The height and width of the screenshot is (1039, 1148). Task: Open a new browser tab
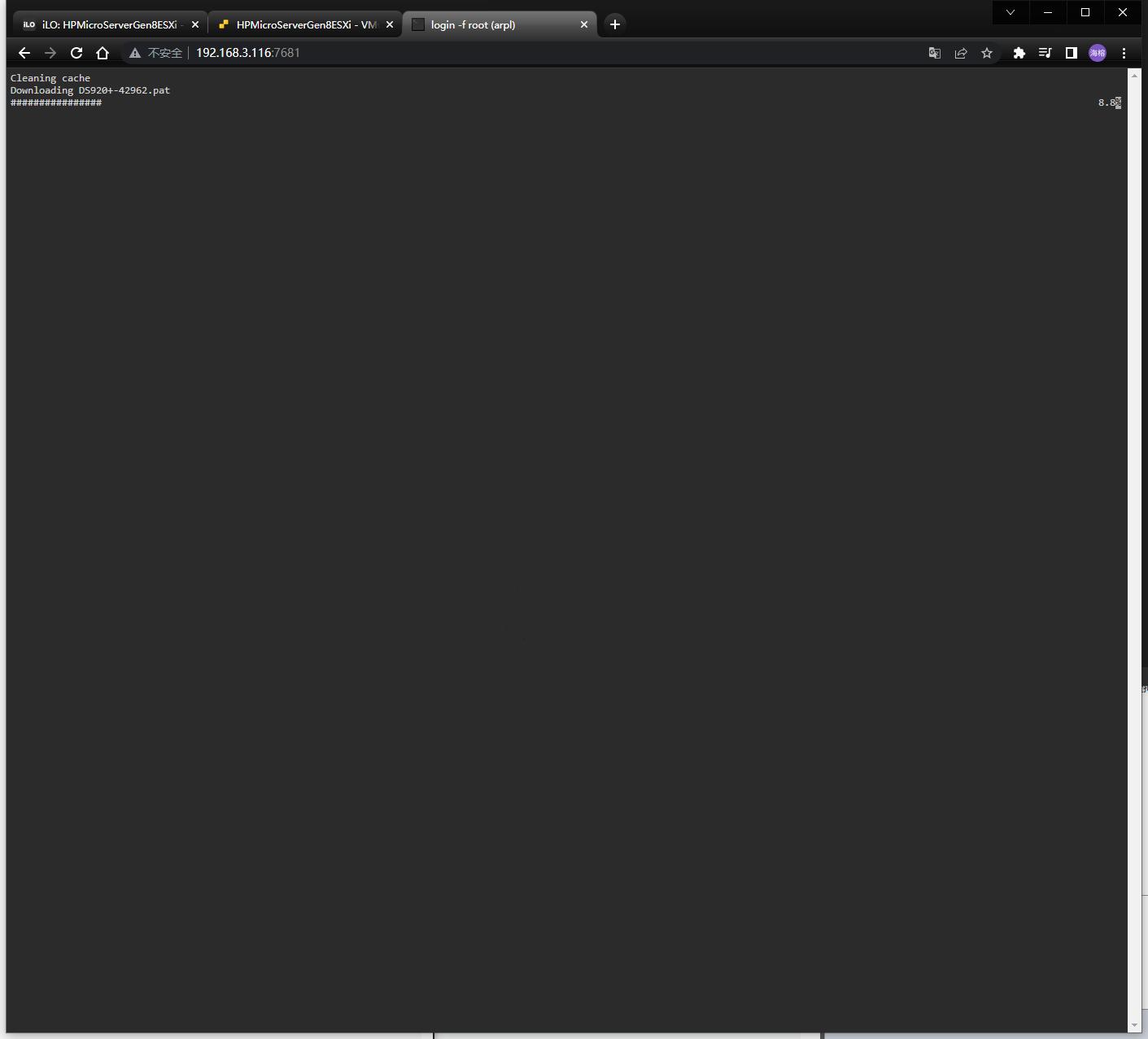pos(615,24)
